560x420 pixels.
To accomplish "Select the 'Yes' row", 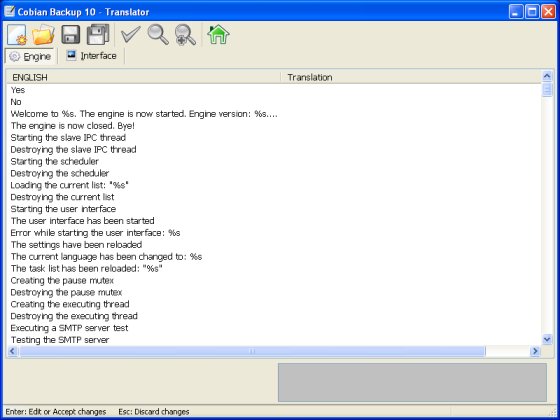I will pos(274,90).
